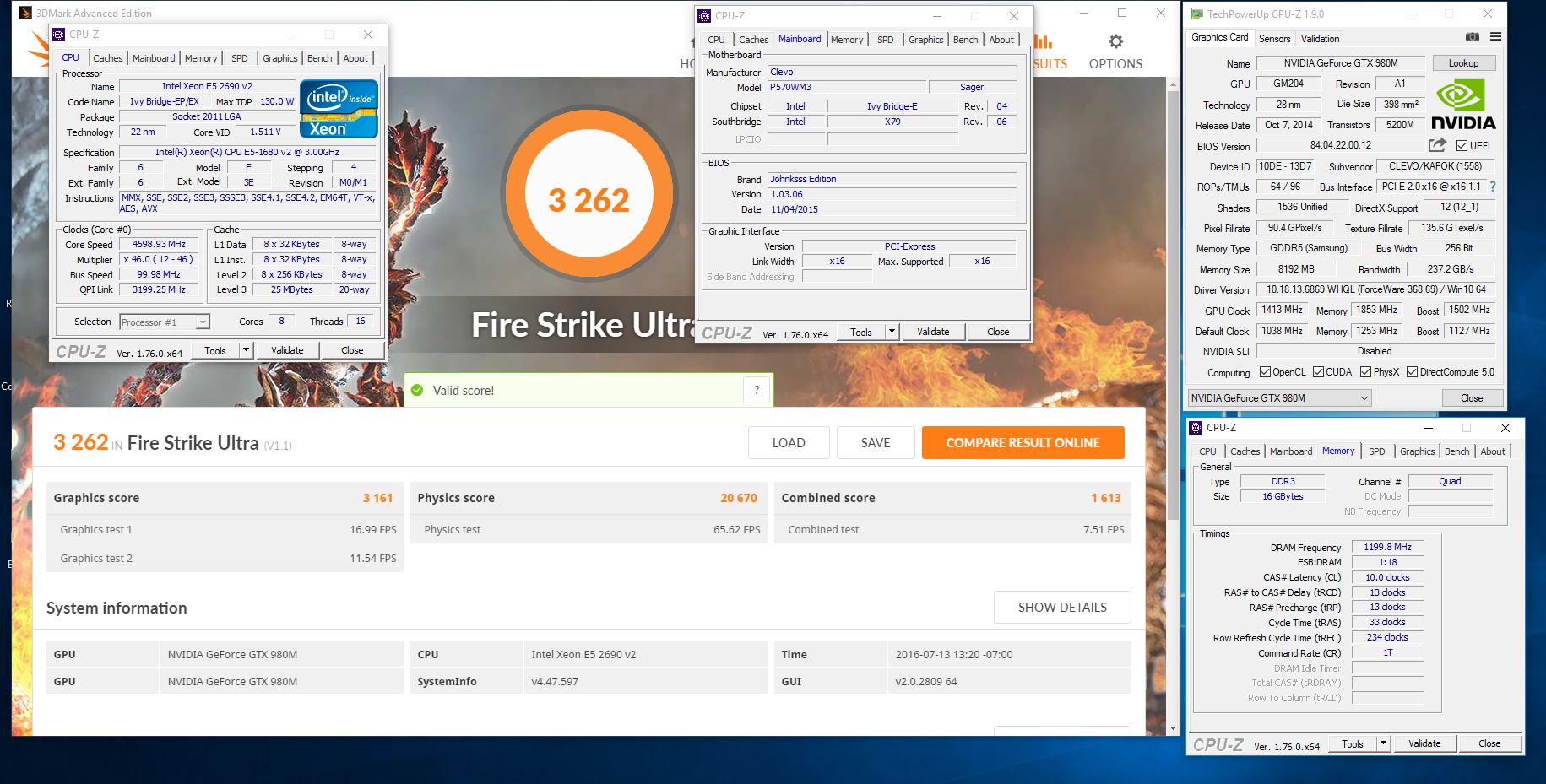
Task: Click the green Valid score checkmark icon
Action: click(x=416, y=390)
